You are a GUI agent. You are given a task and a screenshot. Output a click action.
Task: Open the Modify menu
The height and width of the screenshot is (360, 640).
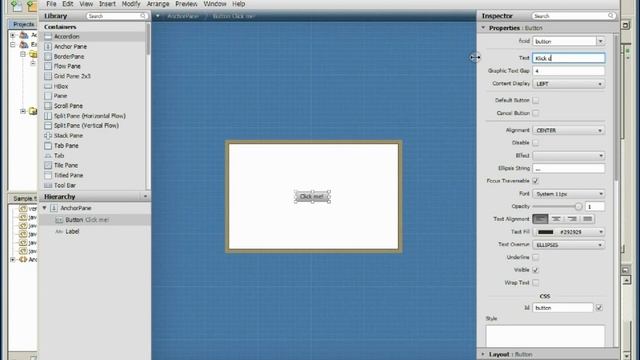click(131, 4)
